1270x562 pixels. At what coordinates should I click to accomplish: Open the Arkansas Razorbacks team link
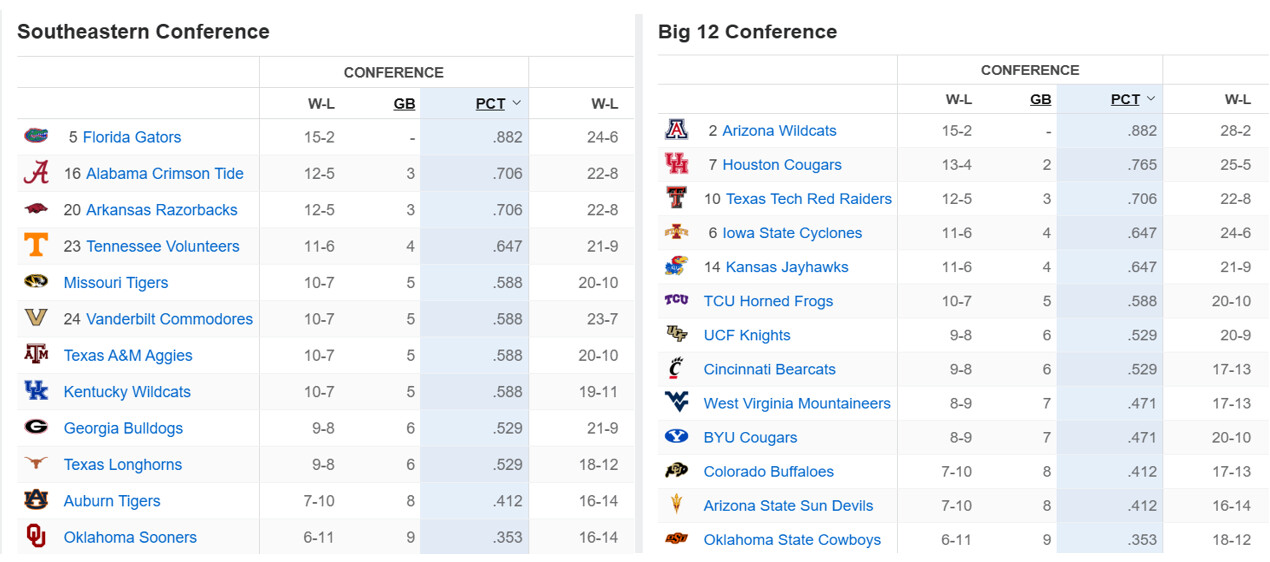click(161, 210)
